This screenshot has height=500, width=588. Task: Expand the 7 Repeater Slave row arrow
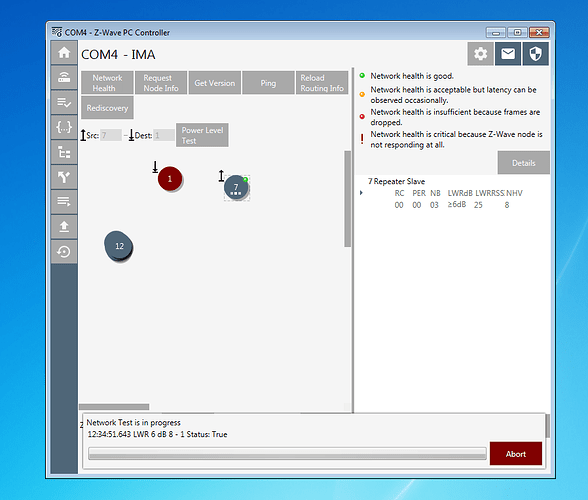coord(361,193)
